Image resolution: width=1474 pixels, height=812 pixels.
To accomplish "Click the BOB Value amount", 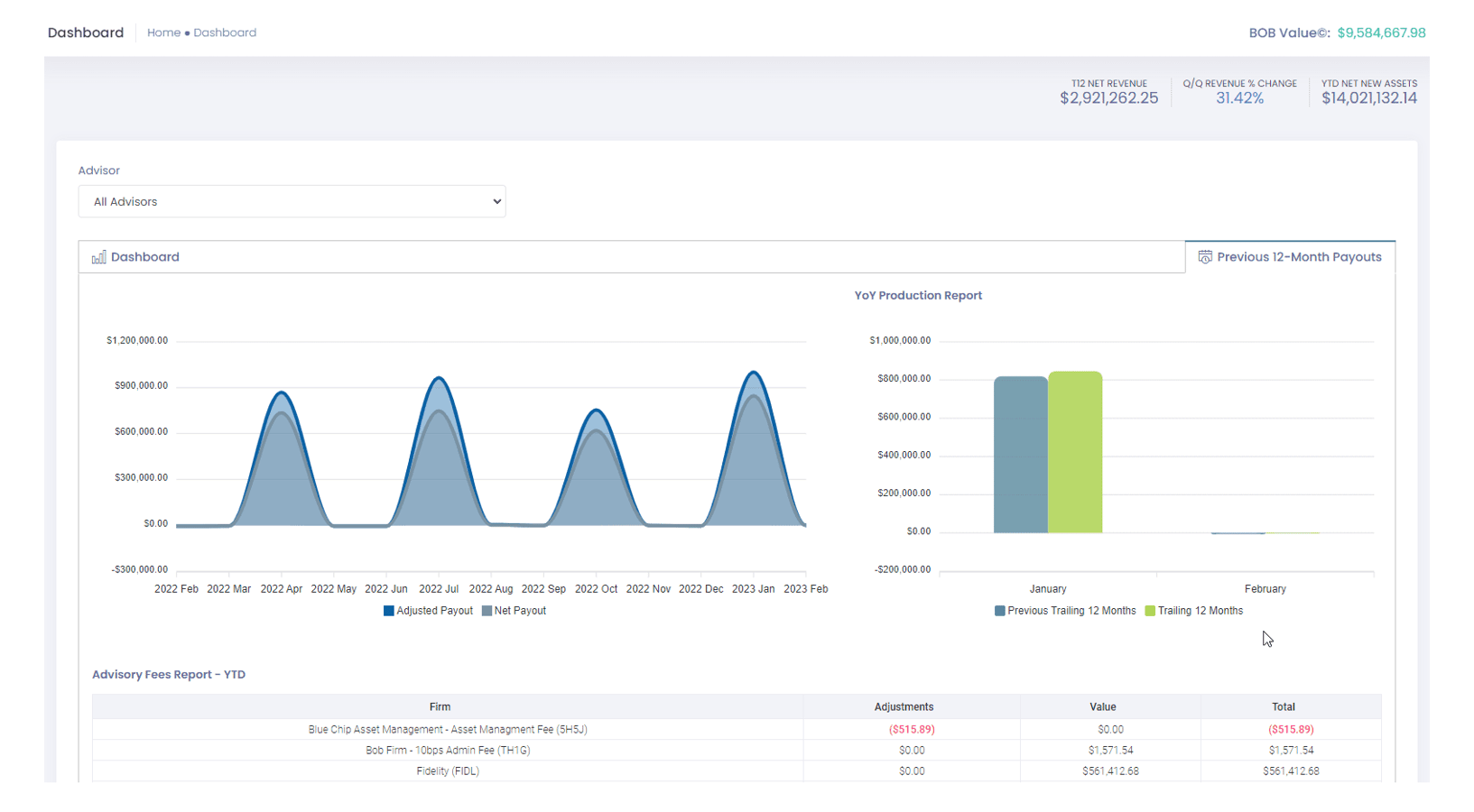I will click(1381, 32).
